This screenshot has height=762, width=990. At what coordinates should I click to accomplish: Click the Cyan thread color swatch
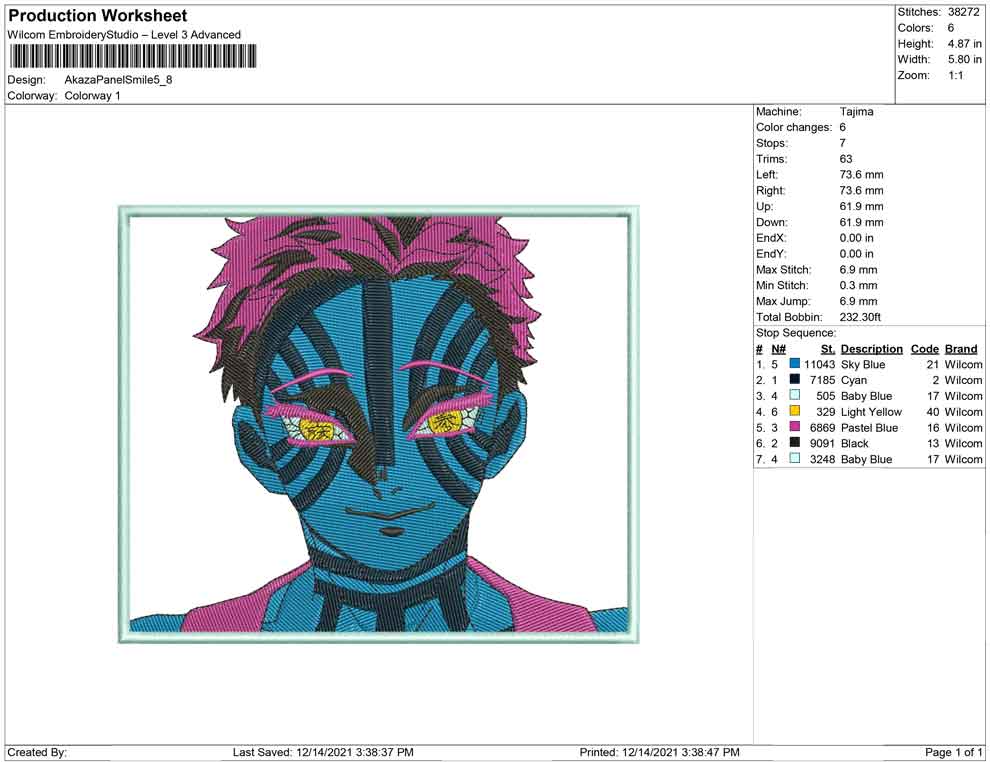[x=794, y=379]
